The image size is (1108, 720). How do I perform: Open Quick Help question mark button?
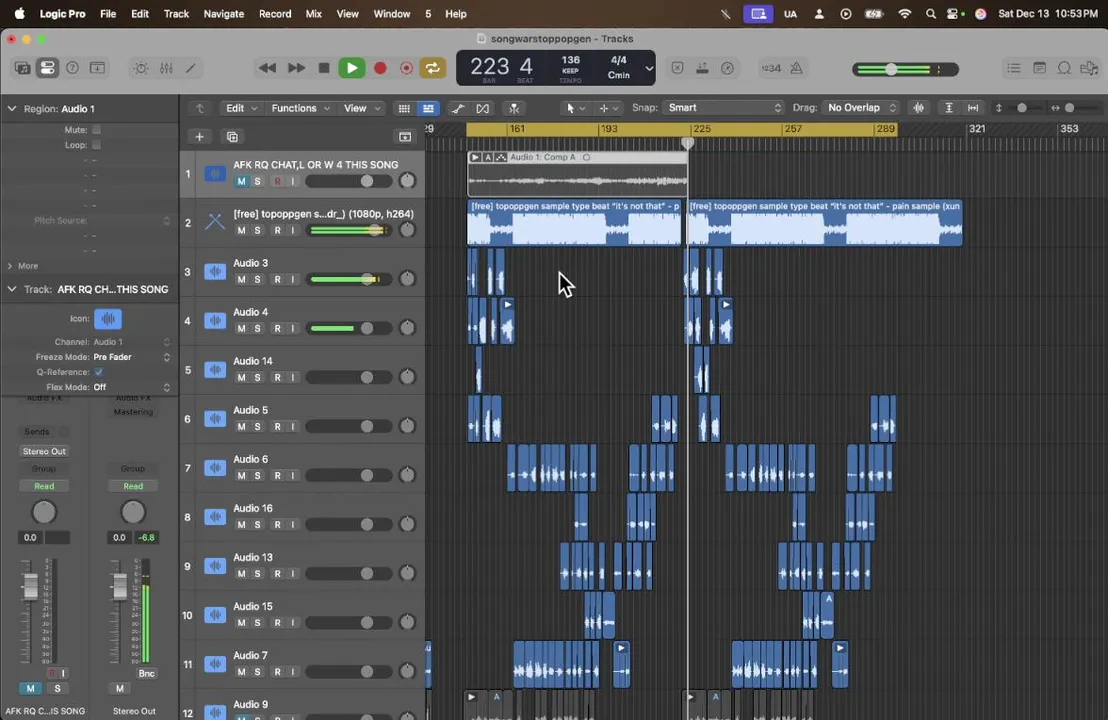click(72, 69)
